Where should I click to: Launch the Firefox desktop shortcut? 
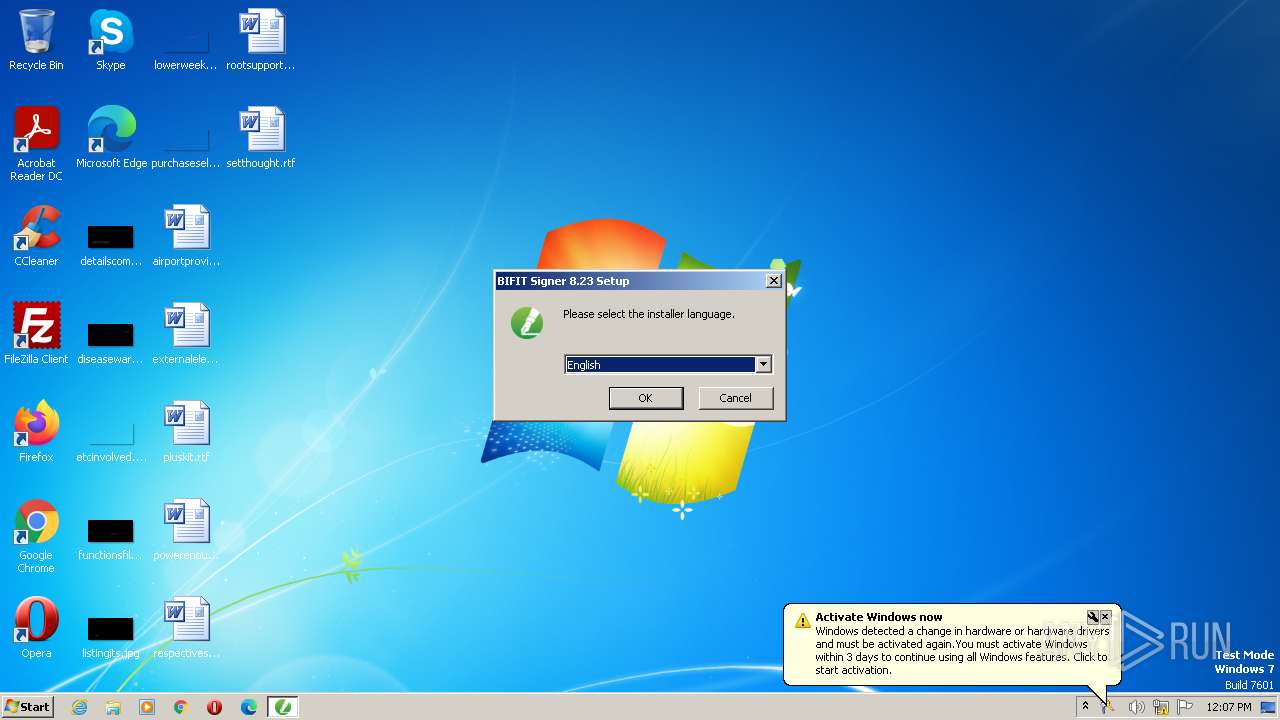36,433
